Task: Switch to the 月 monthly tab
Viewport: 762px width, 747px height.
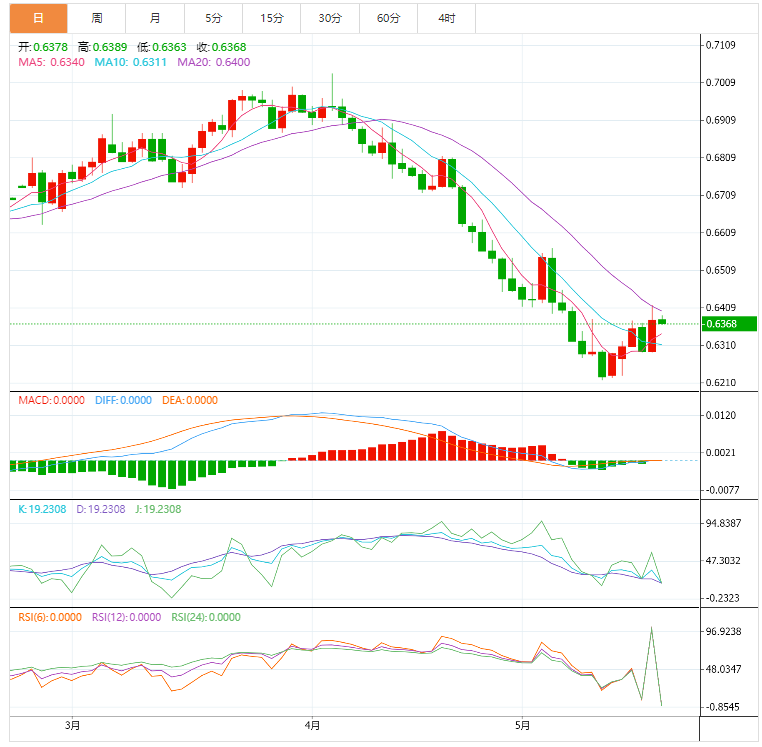Action: coord(155,18)
